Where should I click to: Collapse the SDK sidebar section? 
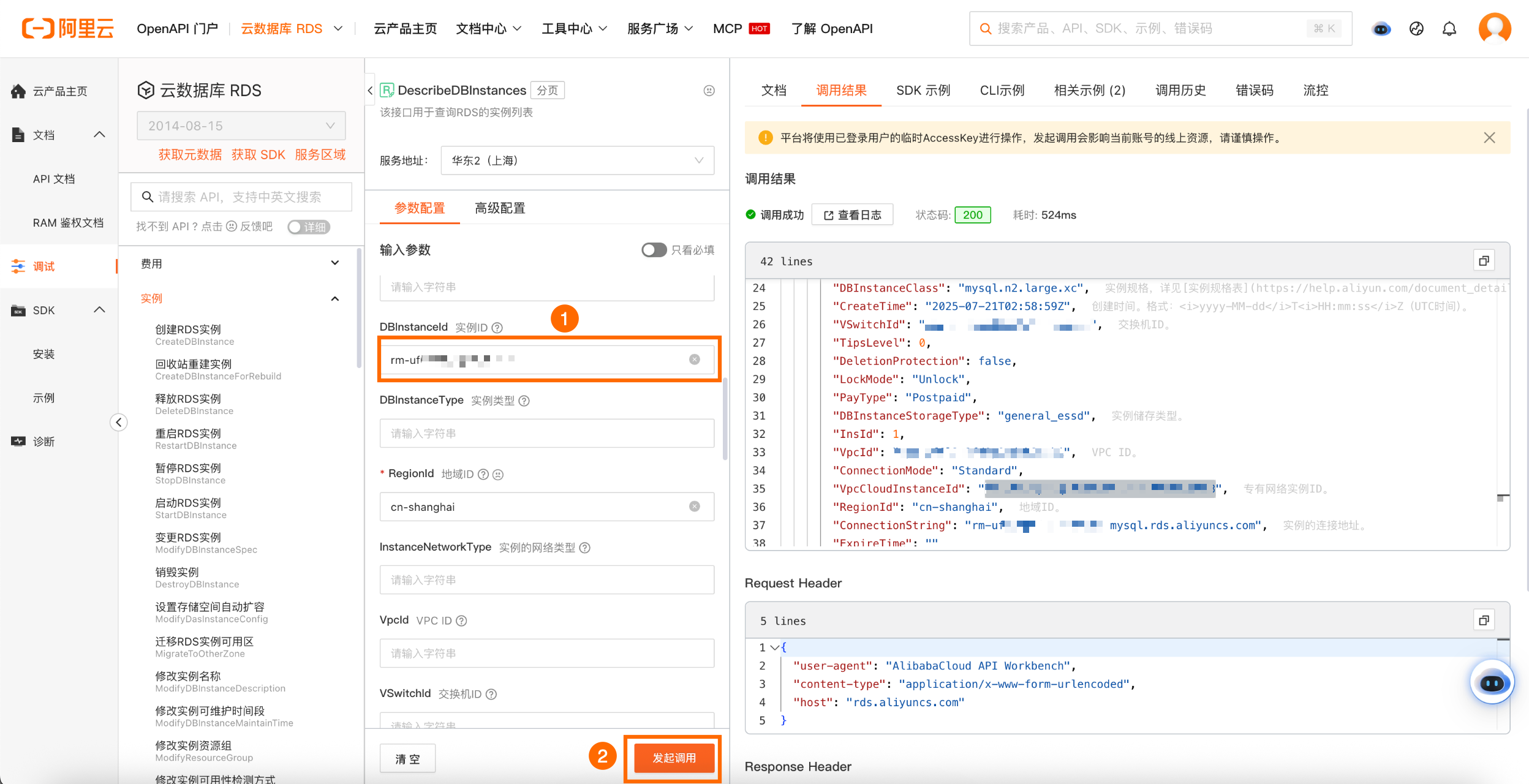(99, 311)
